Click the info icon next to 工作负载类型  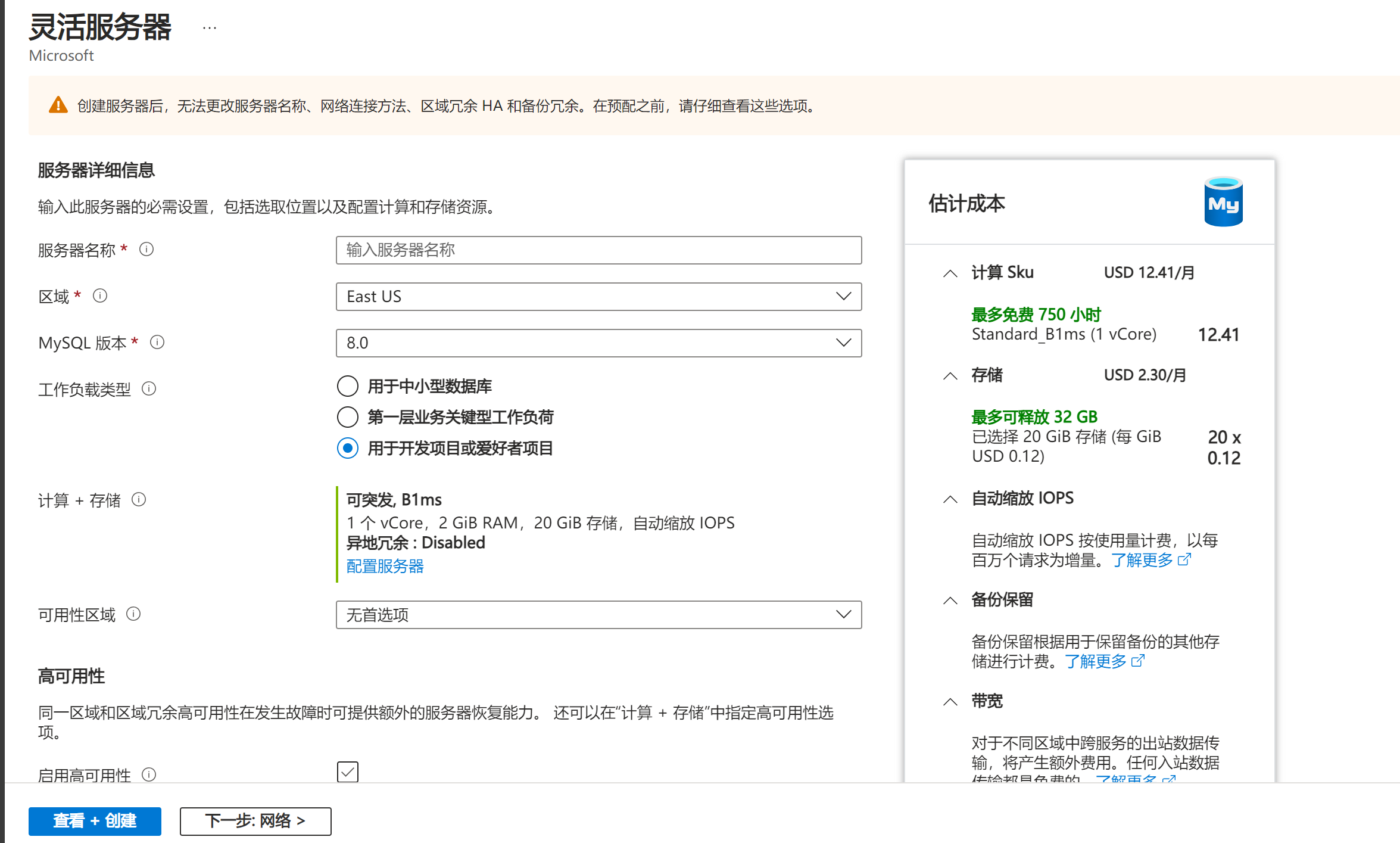point(149,388)
